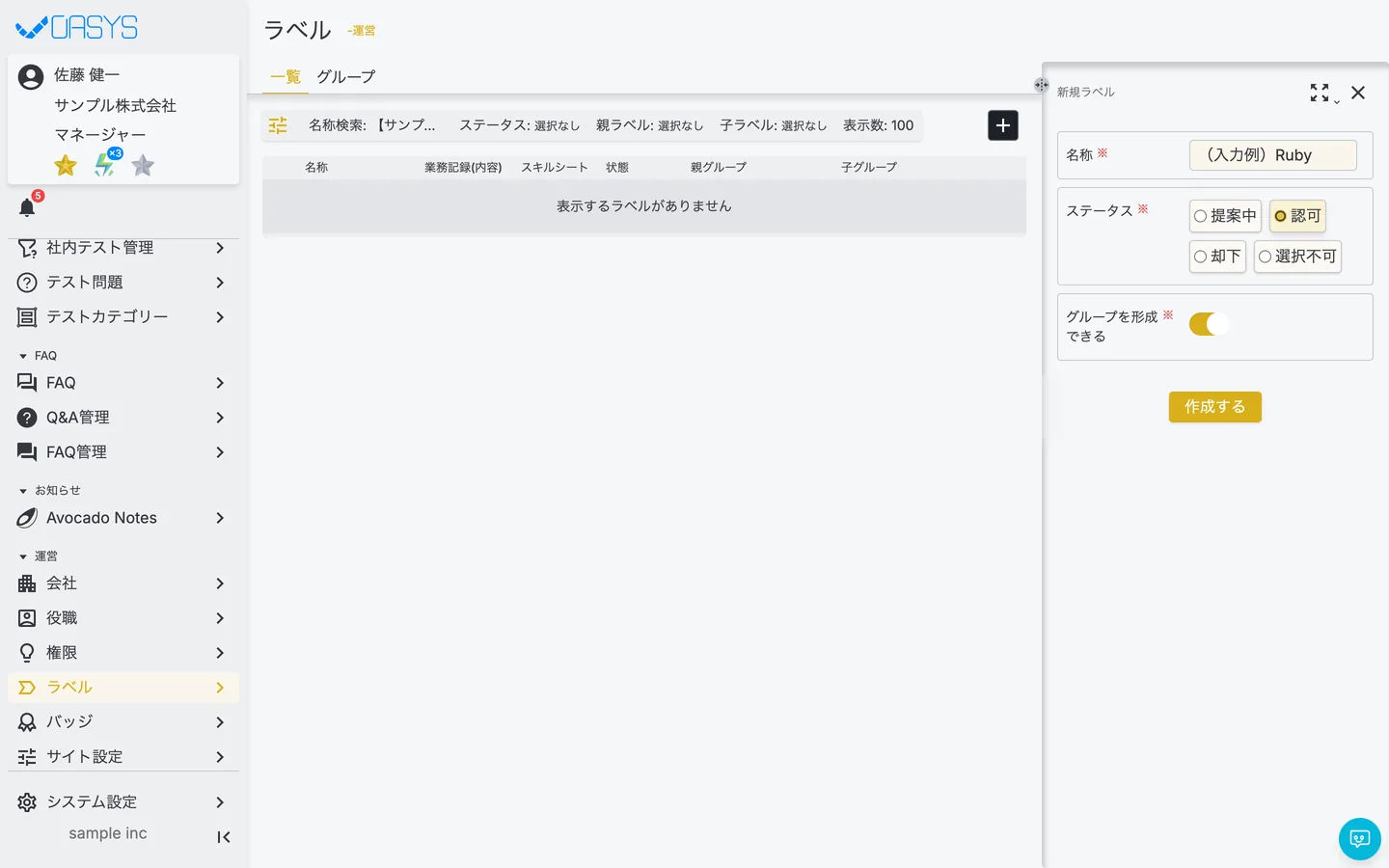
Task: Click the 親ラベル filter chip
Action: pyautogui.click(x=649, y=125)
